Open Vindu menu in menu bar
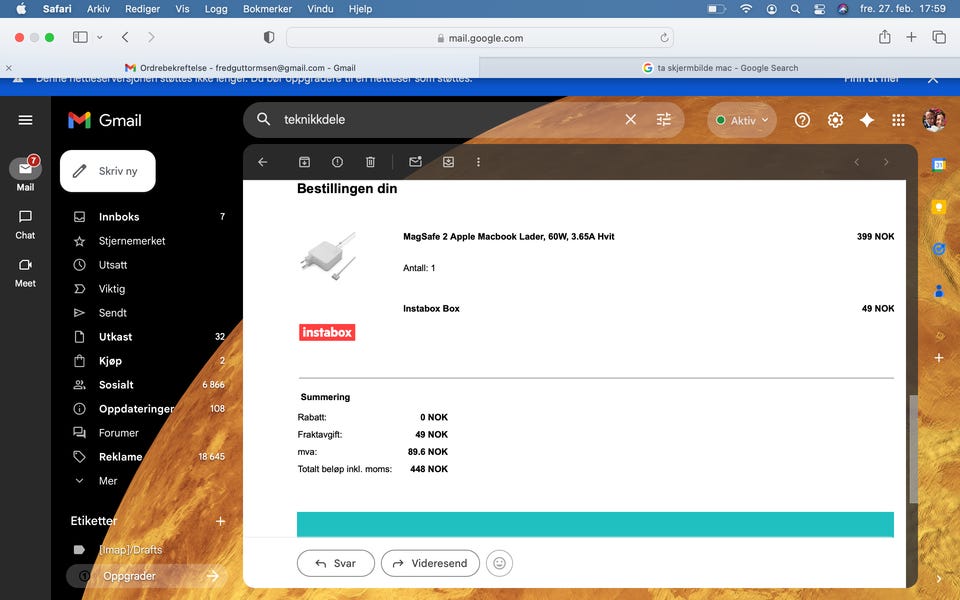The width and height of the screenshot is (960, 600). (321, 9)
